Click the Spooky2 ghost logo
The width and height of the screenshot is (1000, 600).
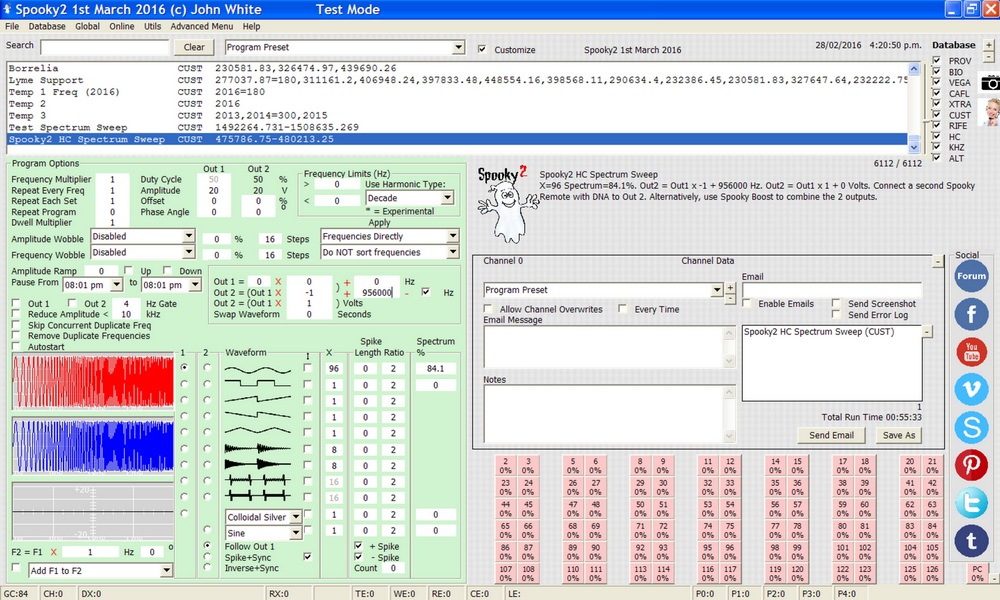click(x=506, y=204)
